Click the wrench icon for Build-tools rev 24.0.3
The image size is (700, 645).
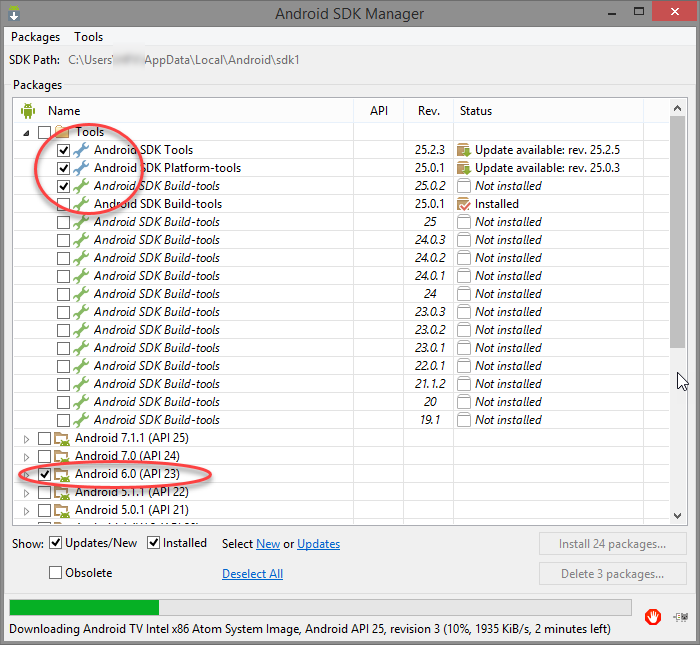[81, 240]
